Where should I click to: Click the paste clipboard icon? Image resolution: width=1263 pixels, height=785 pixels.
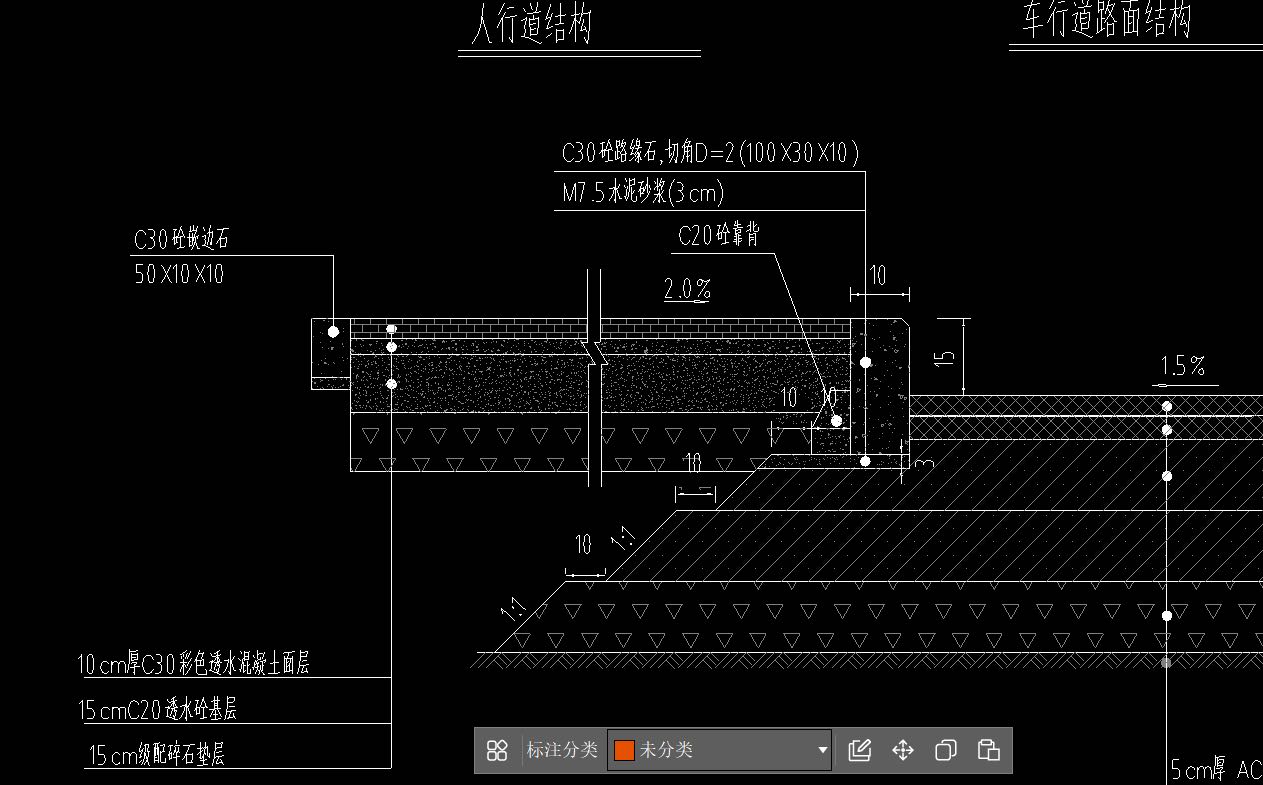click(x=989, y=750)
